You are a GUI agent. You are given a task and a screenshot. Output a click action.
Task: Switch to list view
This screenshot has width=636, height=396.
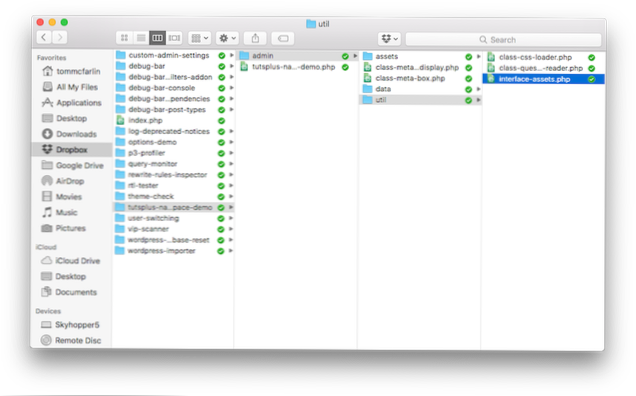141,38
